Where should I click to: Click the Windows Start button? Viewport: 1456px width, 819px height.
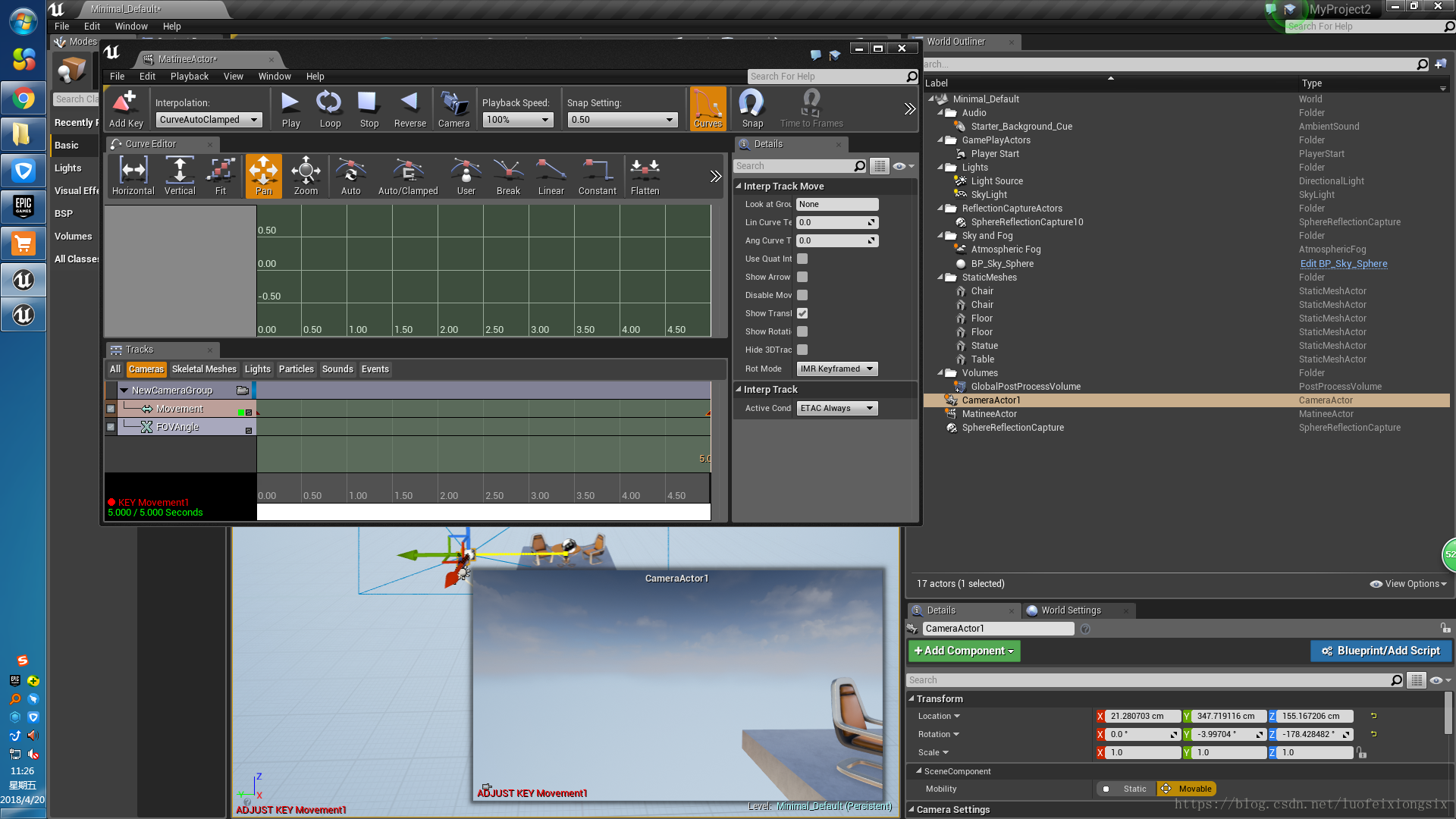24,20
